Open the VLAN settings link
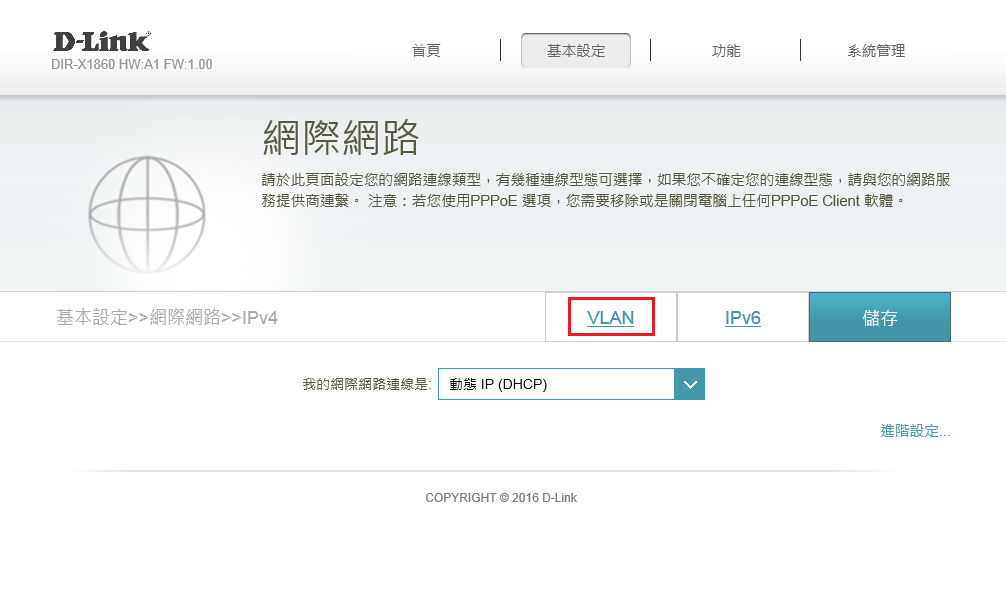This screenshot has height=597, width=1006. (610, 318)
